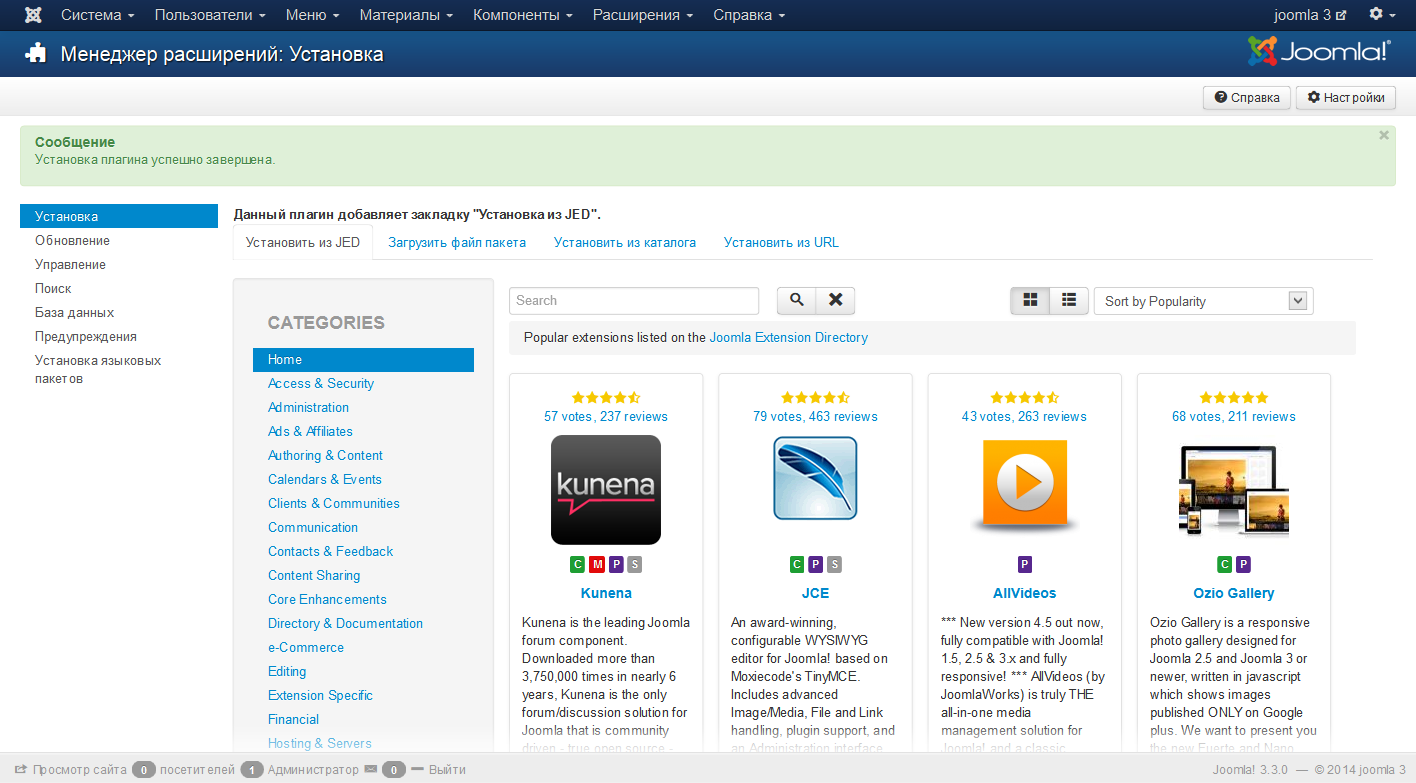Click the JCE feather icon
Screen dimensions: 1416x783
tap(815, 479)
